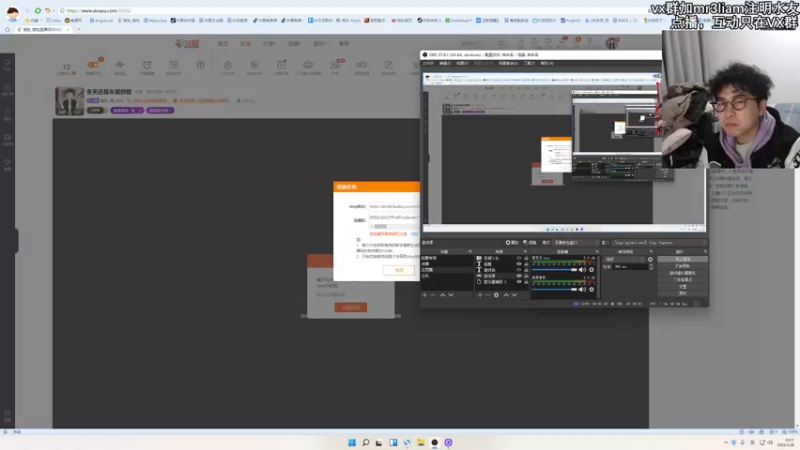Open Windows Start menu on taskbar

click(x=352, y=442)
